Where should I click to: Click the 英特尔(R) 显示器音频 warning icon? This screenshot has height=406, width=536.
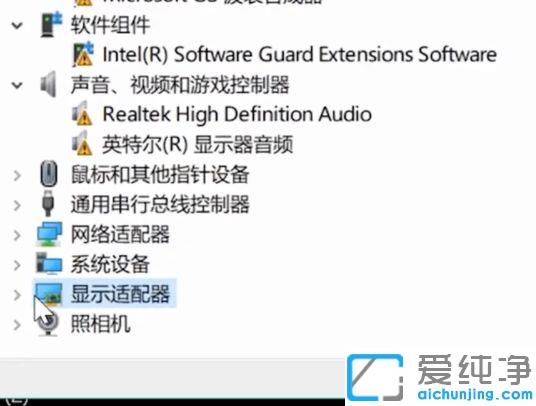coord(82,144)
